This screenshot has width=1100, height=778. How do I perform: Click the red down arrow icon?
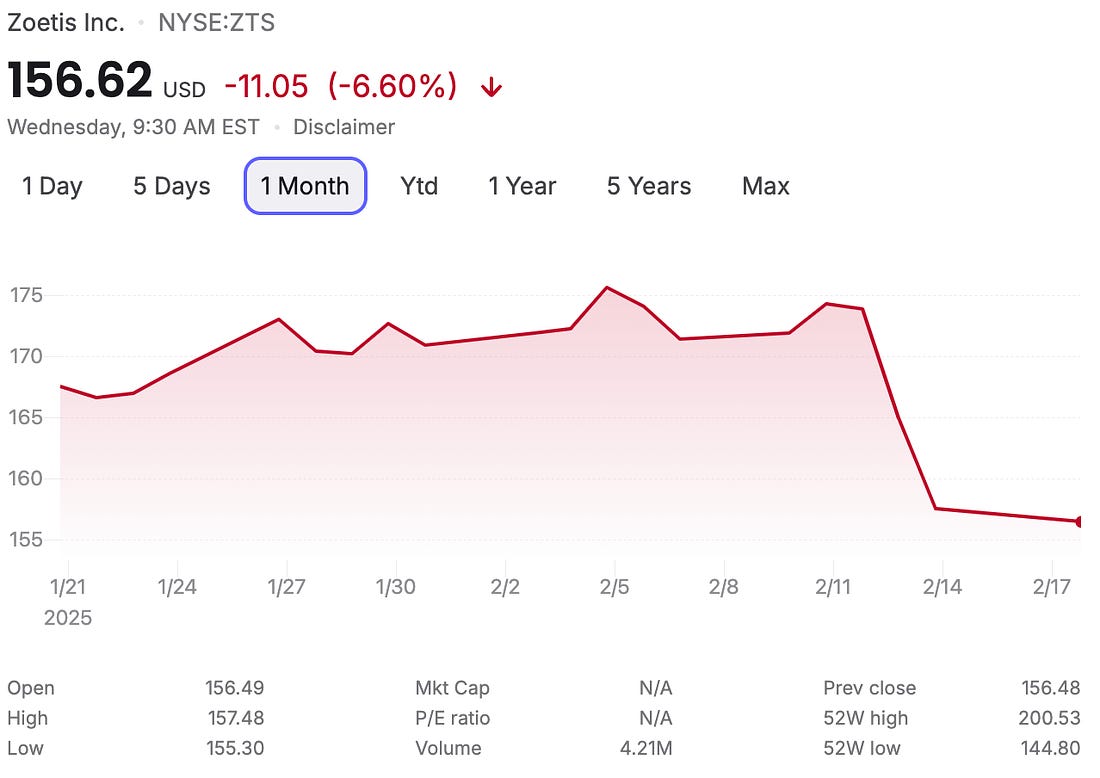coord(490,87)
